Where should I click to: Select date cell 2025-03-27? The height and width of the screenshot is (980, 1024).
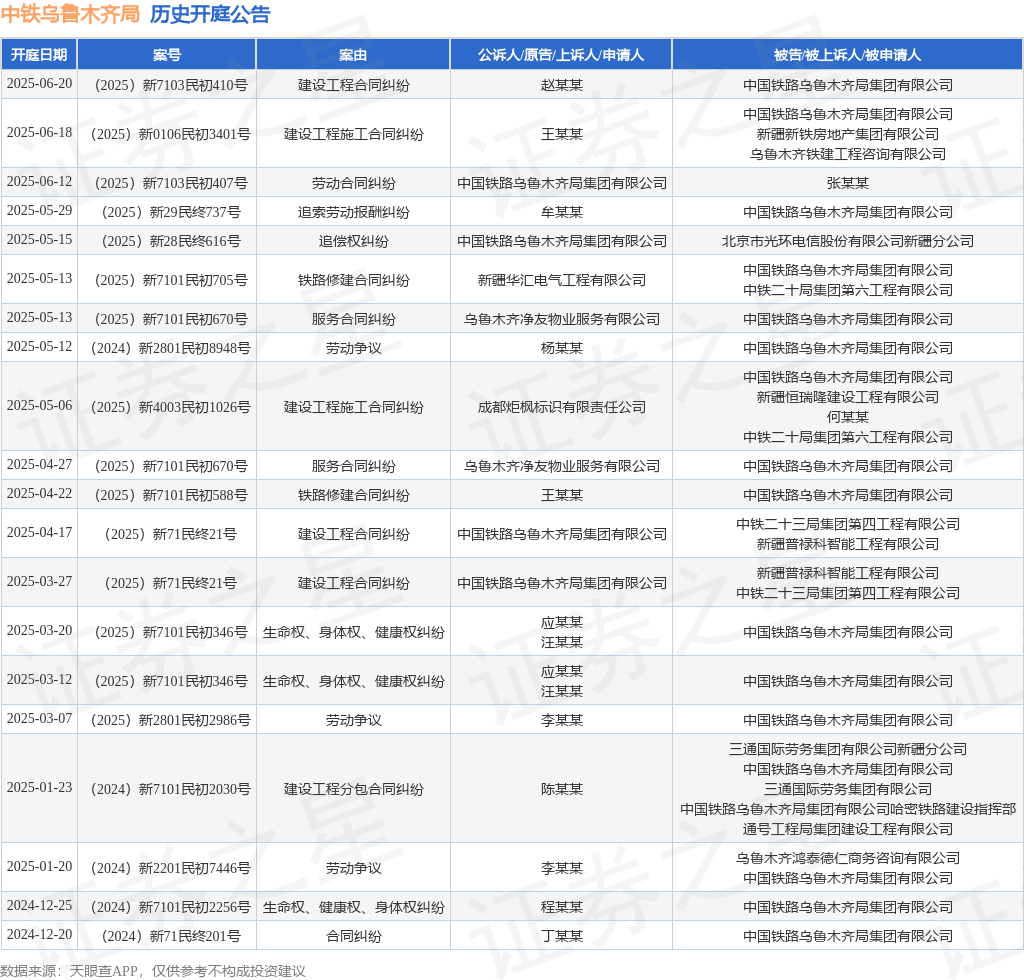pos(39,582)
